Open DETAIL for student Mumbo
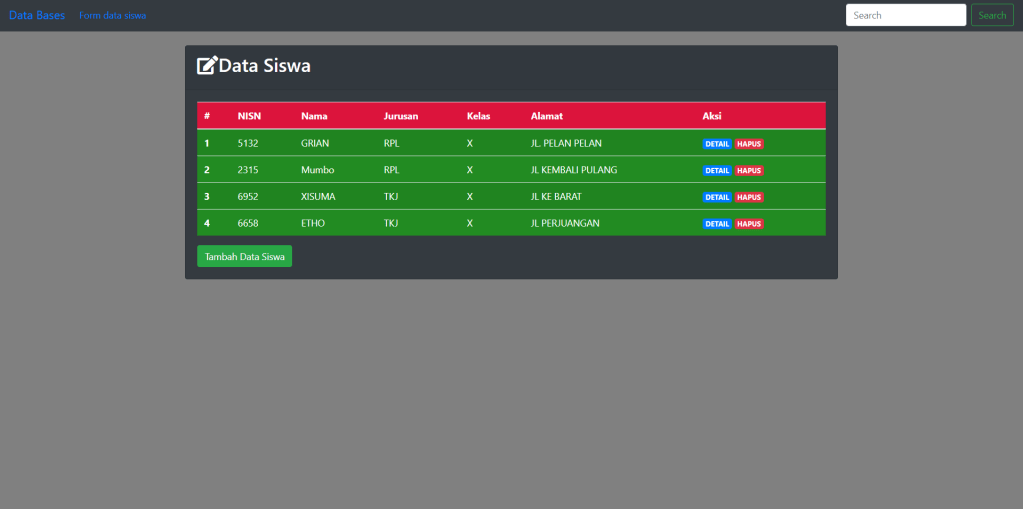 tap(717, 171)
